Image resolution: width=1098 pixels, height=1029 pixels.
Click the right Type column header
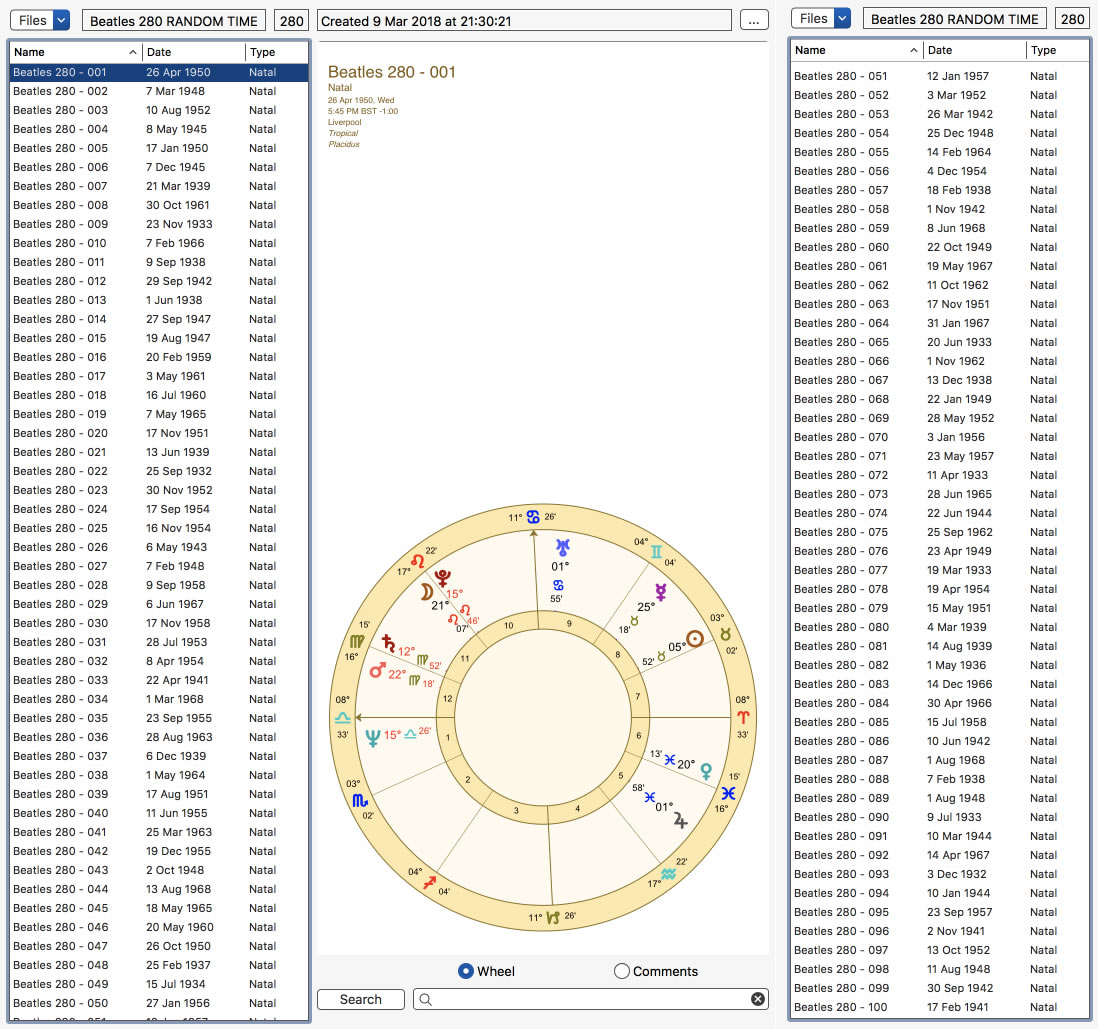tap(1058, 50)
